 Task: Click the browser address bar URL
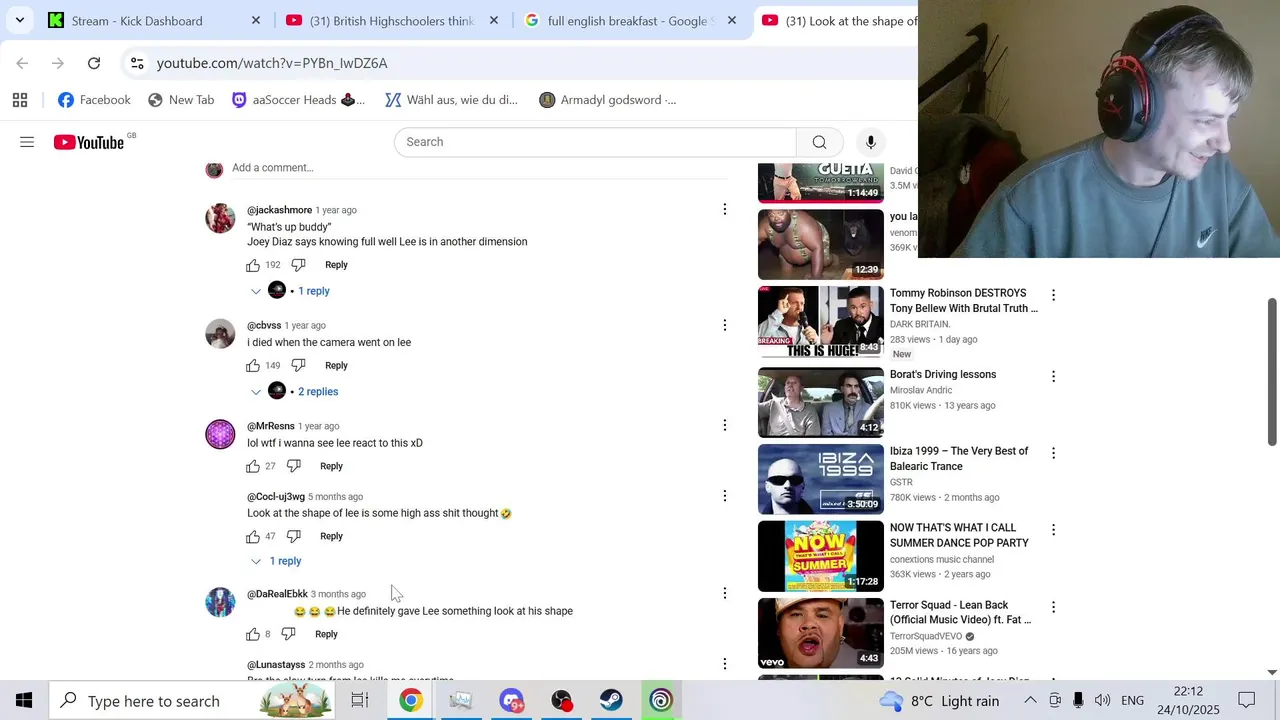(272, 63)
